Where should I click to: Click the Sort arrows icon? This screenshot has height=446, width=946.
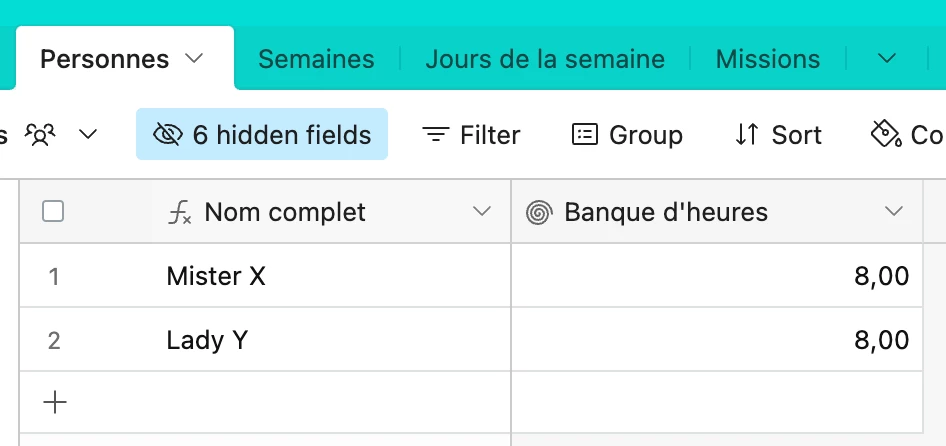pyautogui.click(x=746, y=135)
